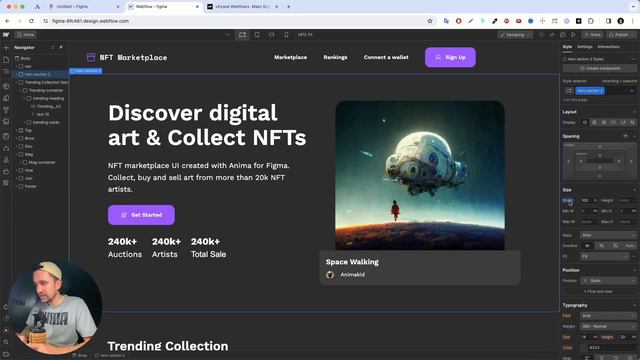Switch to the Settings tab
The height and width of the screenshot is (360, 640).
(584, 47)
